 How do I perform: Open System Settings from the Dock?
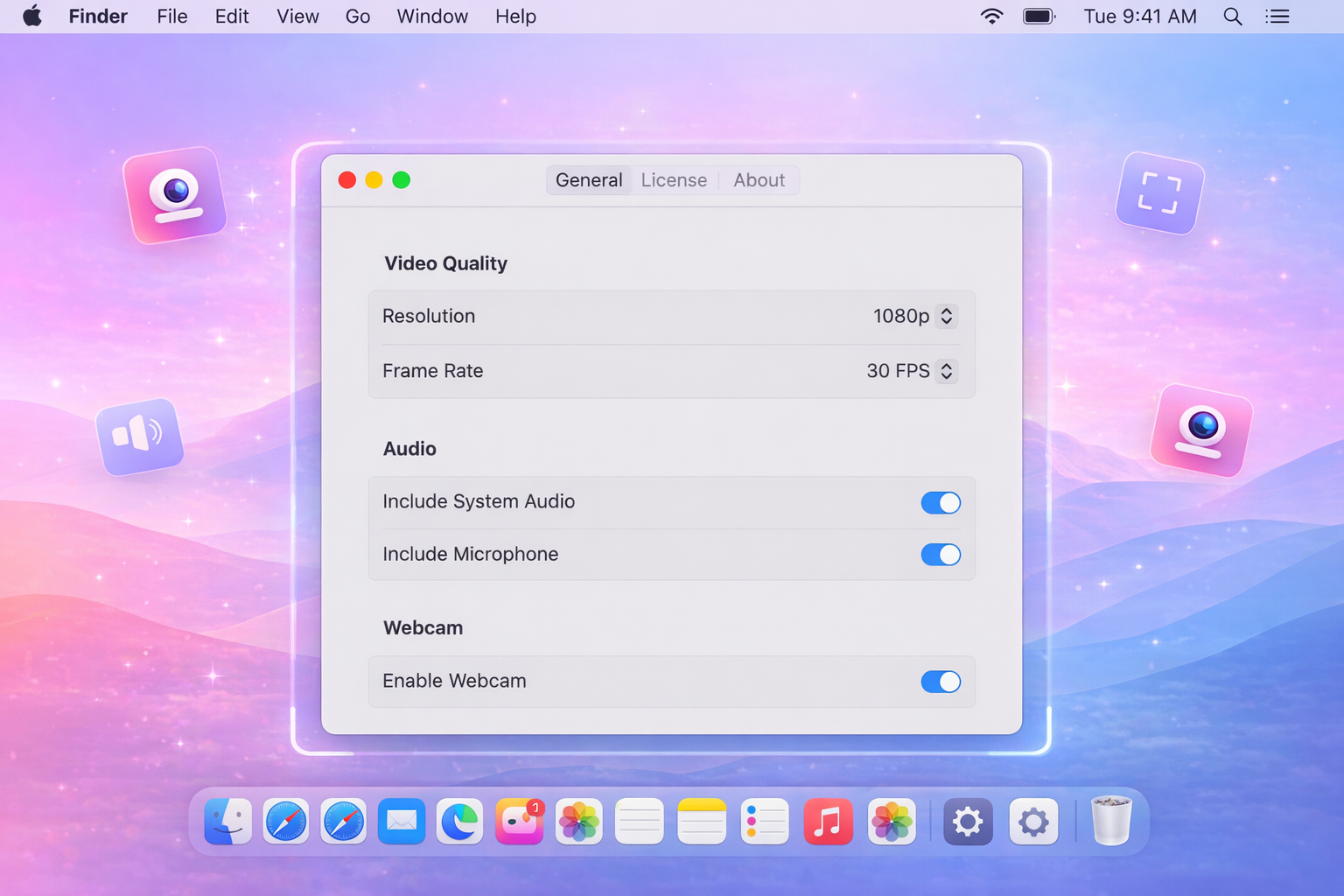click(x=967, y=821)
